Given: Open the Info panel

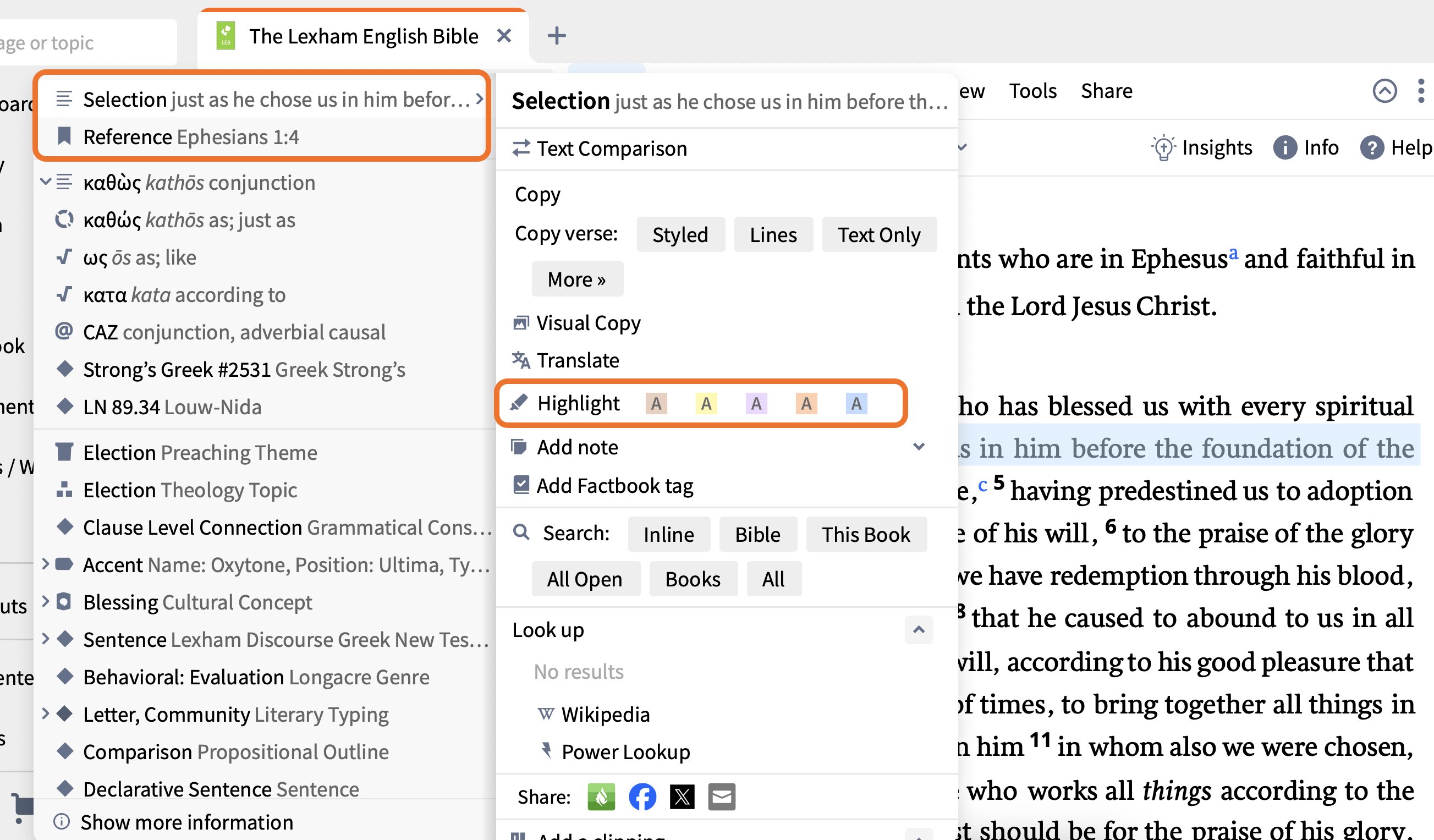Looking at the screenshot, I should pyautogui.click(x=1306, y=147).
